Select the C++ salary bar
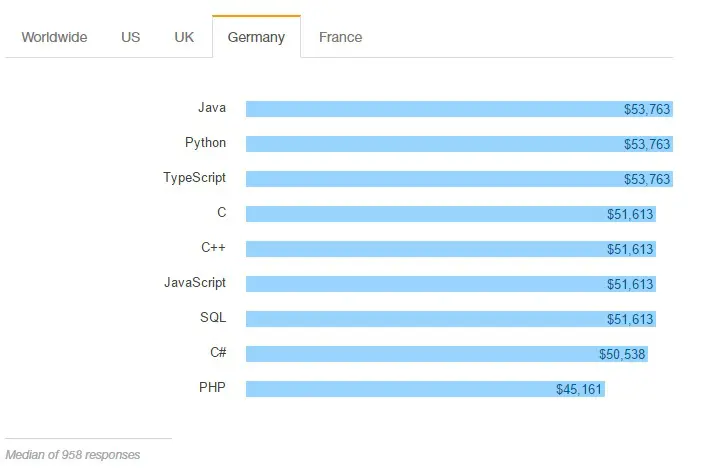Viewport: 727px width, 471px height. click(x=451, y=249)
